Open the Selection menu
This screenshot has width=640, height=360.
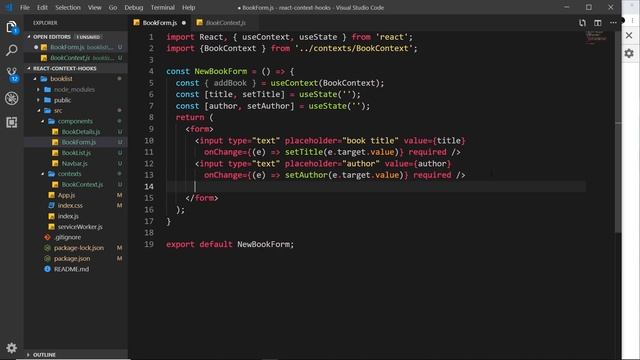68,7
